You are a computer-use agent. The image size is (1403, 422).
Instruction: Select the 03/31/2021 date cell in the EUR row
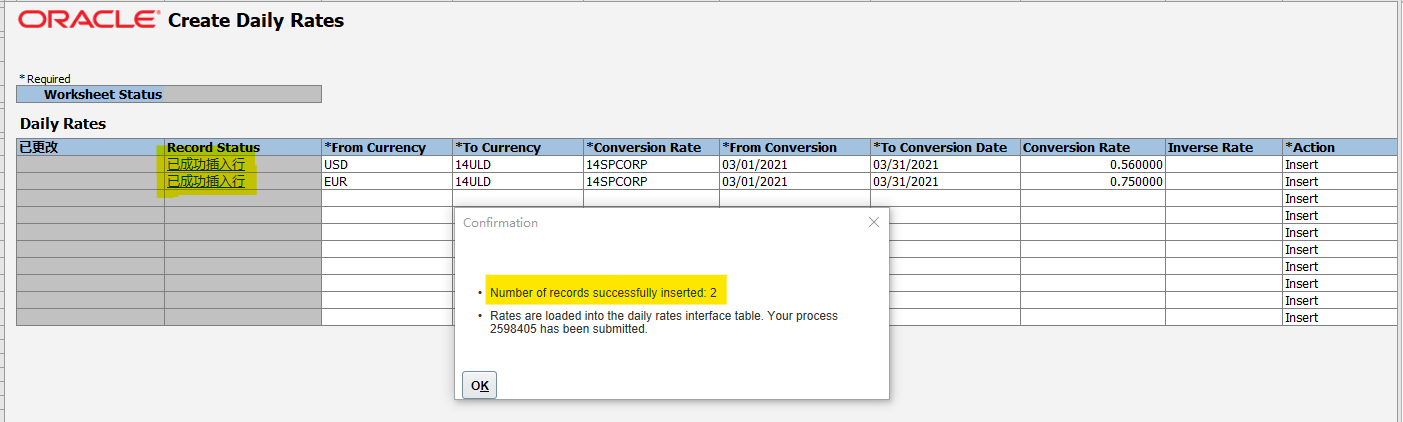[x=944, y=182]
